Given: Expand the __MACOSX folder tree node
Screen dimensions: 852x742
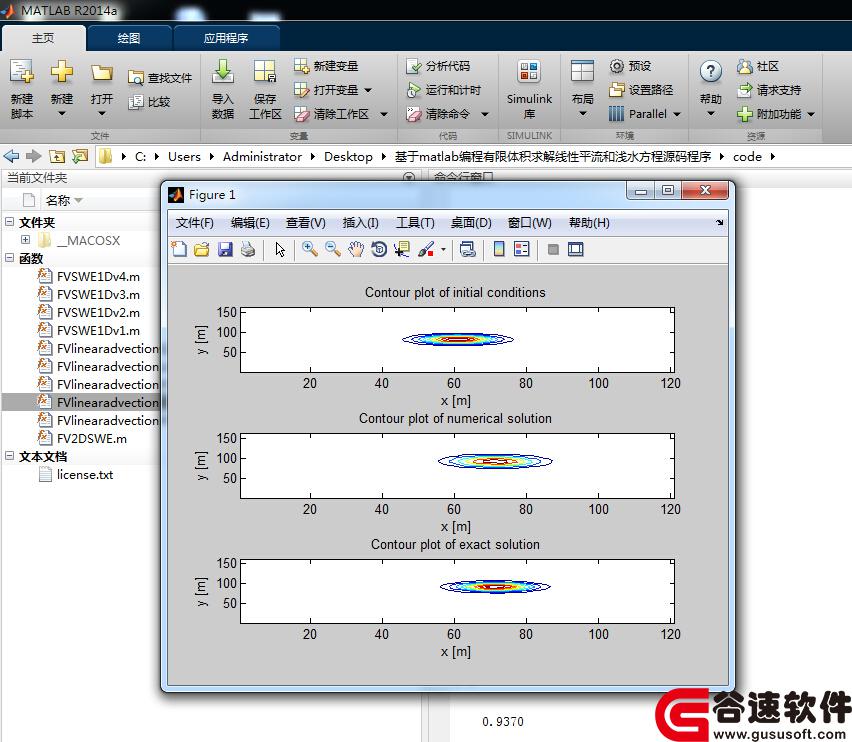Looking at the screenshot, I should coord(26,240).
